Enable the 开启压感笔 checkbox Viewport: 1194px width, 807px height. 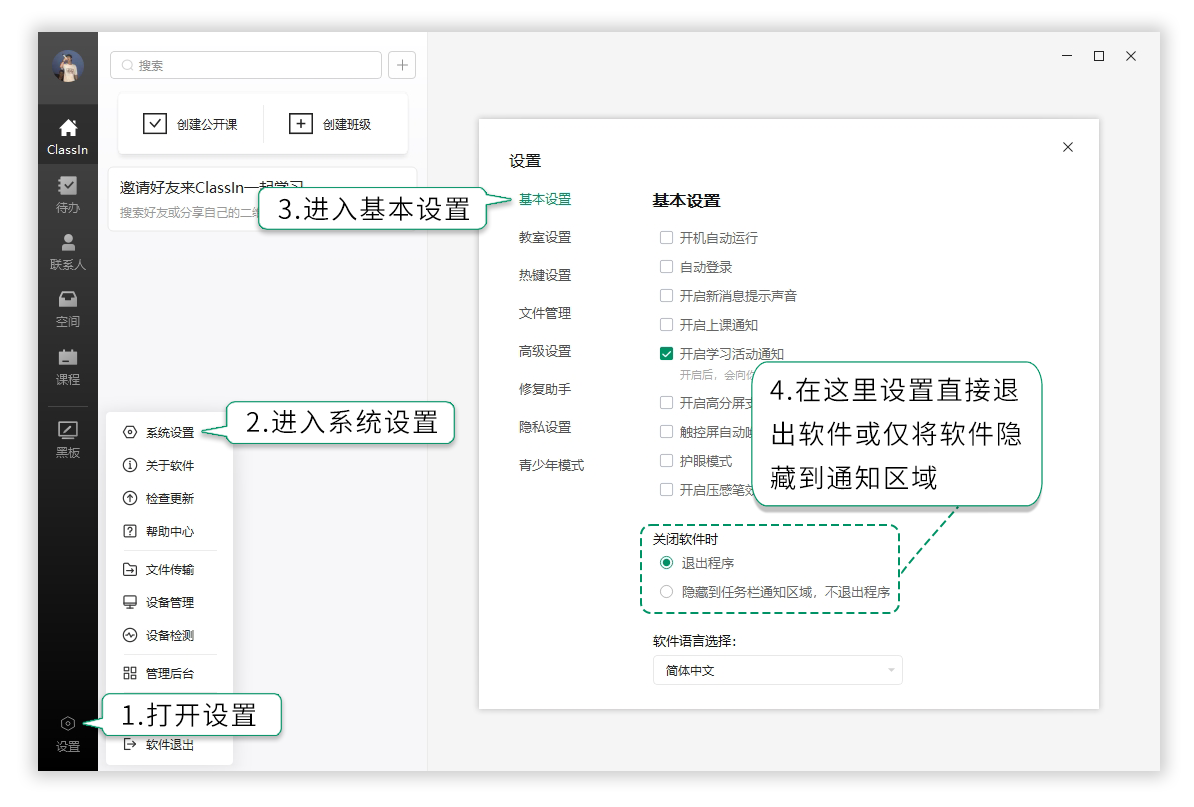(666, 490)
